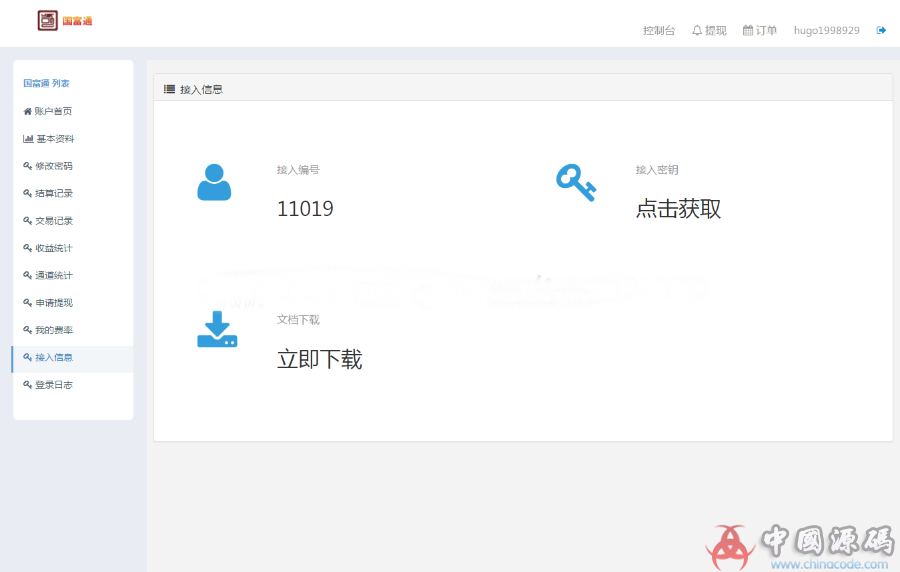The image size is (900, 572).
Task: Open 登录日志 in the sidebar
Action: [48, 385]
